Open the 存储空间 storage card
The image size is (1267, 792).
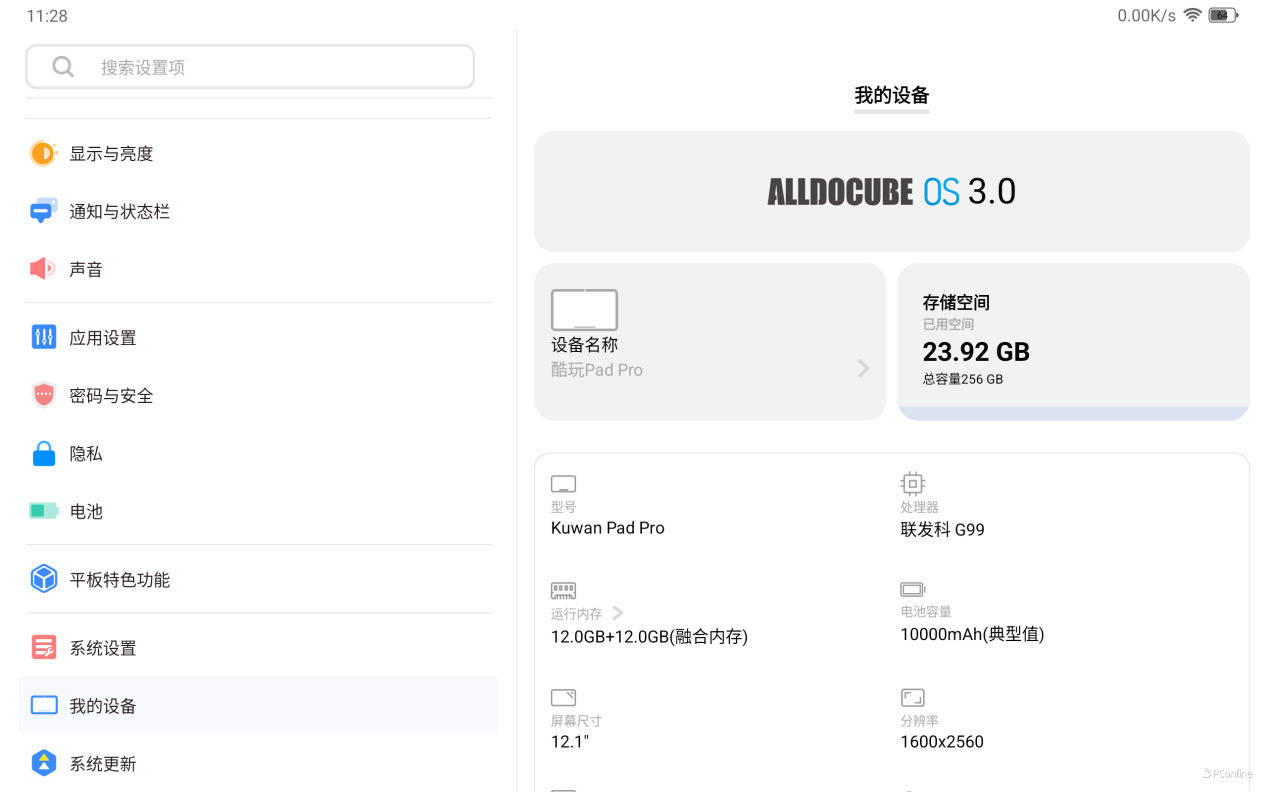(1072, 340)
